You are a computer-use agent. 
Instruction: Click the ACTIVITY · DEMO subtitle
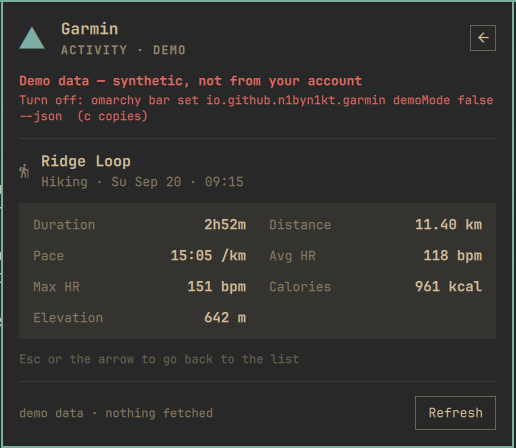click(123, 50)
